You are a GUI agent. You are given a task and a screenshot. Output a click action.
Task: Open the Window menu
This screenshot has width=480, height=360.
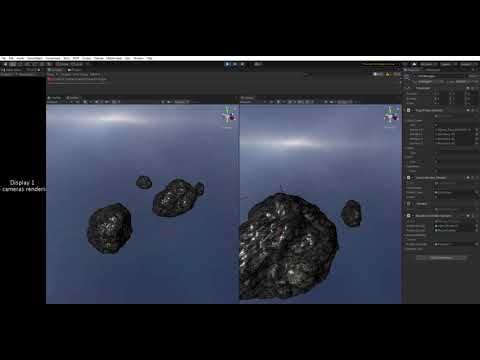[x=138, y=58]
